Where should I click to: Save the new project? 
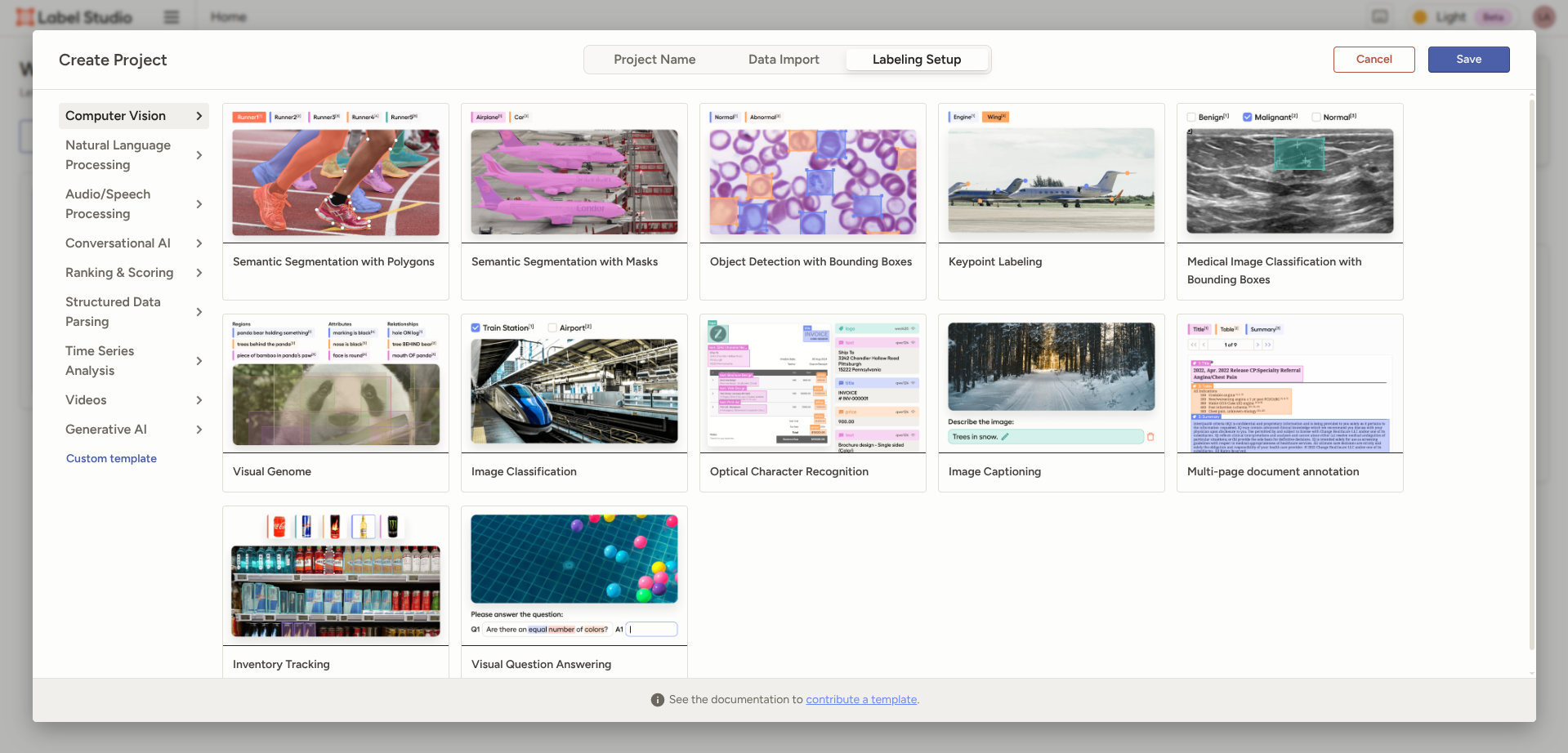(x=1469, y=60)
